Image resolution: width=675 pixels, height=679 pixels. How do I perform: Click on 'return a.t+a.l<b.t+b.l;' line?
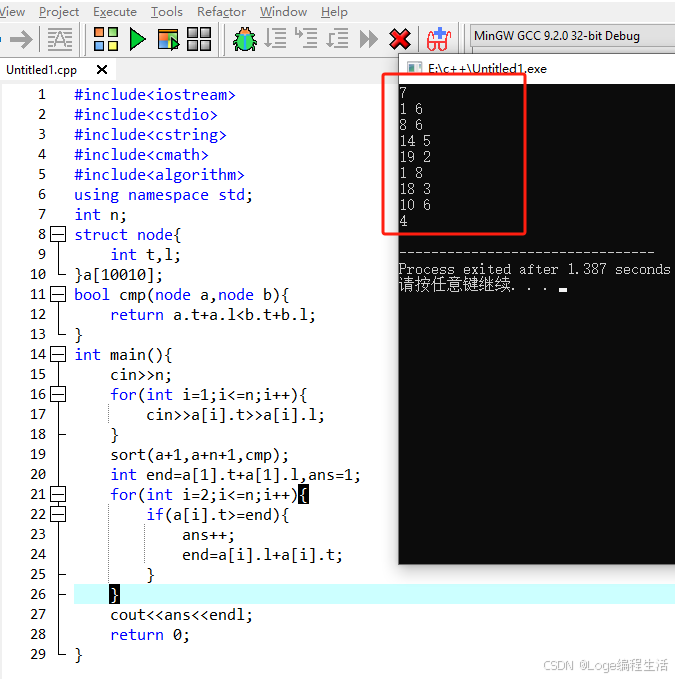click(x=213, y=315)
